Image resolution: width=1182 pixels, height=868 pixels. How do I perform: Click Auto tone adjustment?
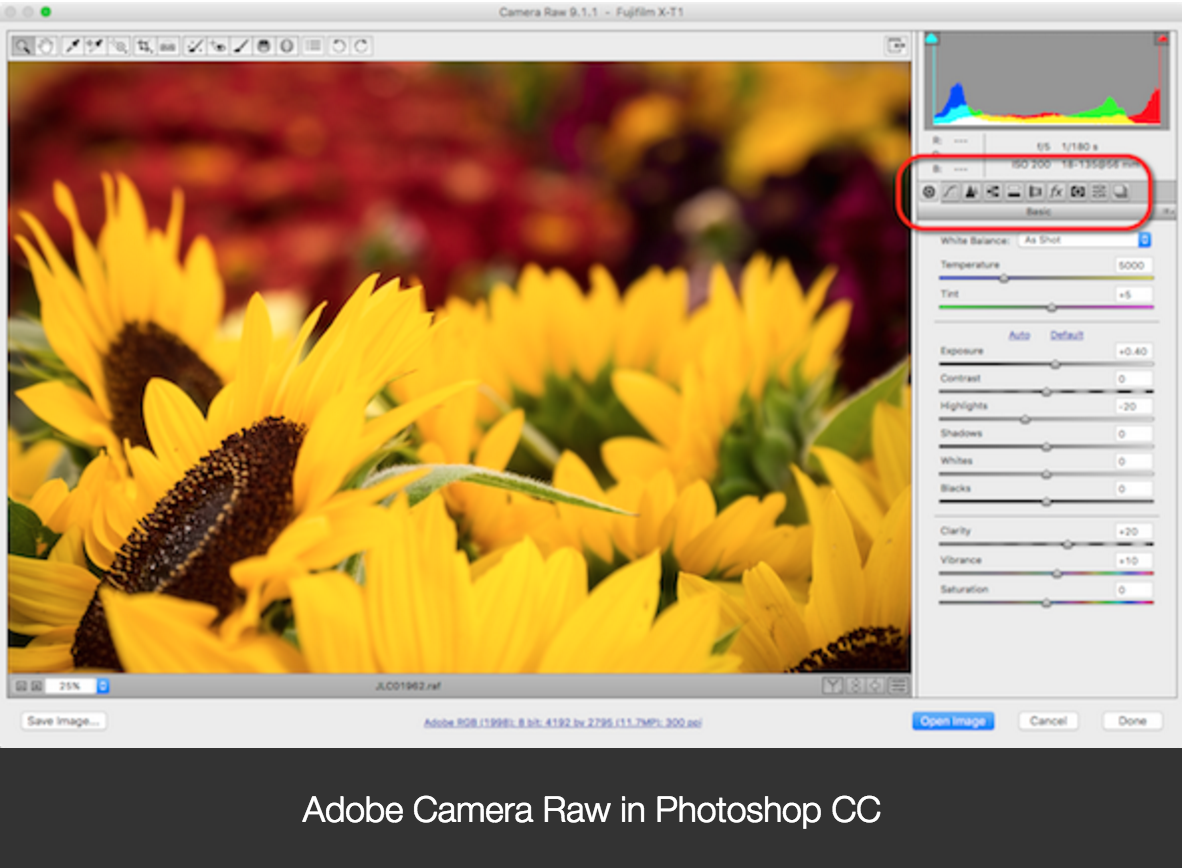(x=1020, y=336)
